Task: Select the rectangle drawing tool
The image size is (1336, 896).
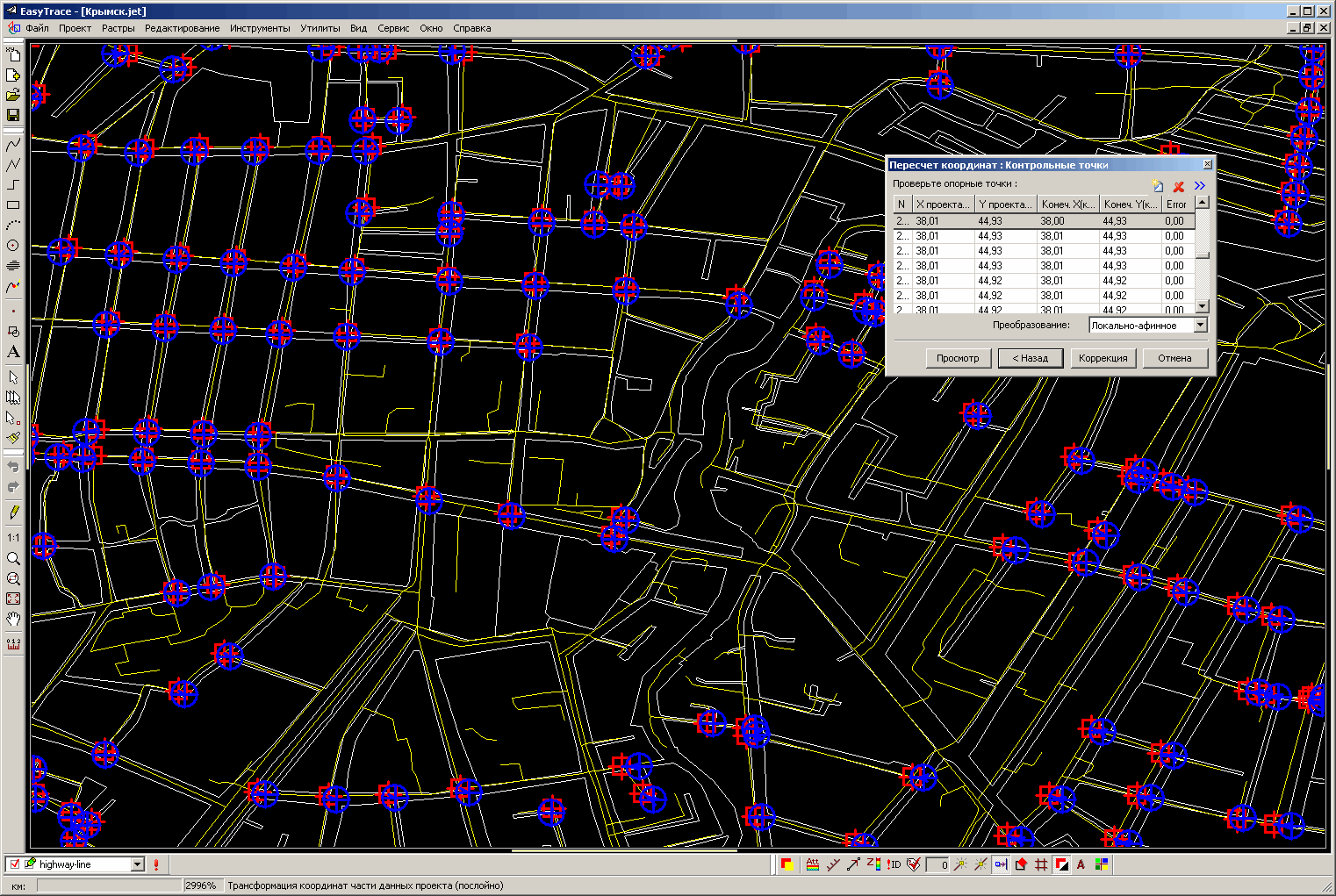Action: pos(13,205)
